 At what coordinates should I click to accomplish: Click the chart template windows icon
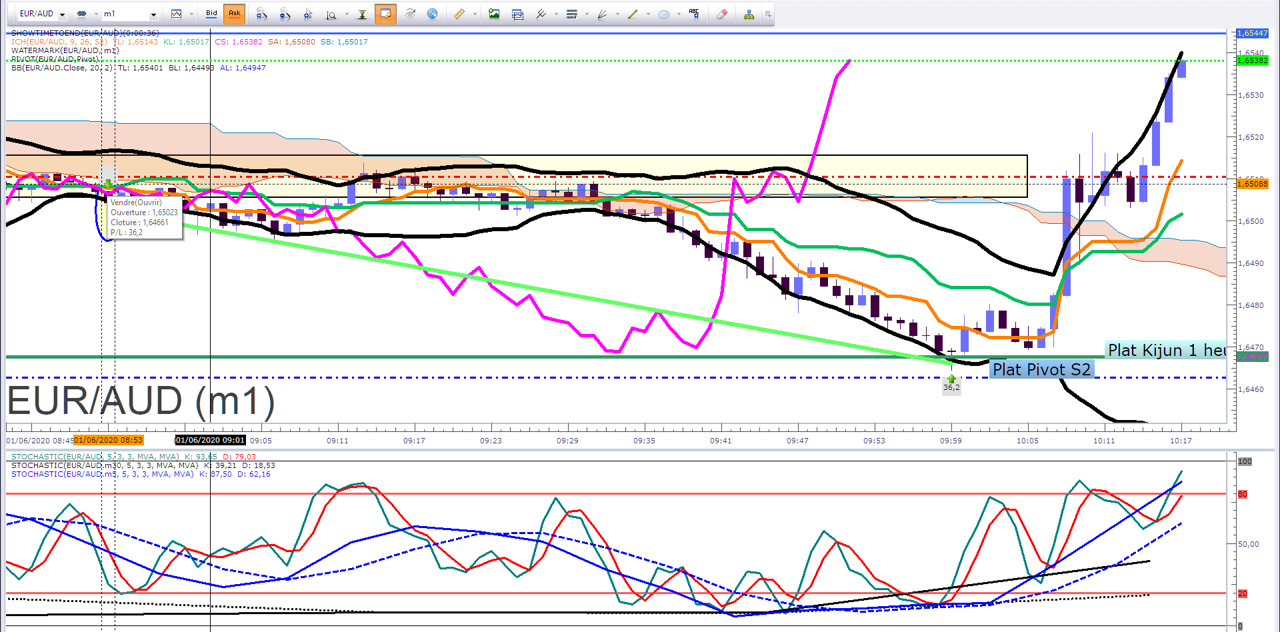pos(517,14)
